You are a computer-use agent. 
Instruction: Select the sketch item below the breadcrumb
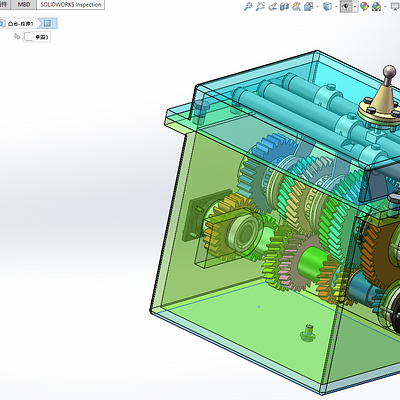coord(37,37)
